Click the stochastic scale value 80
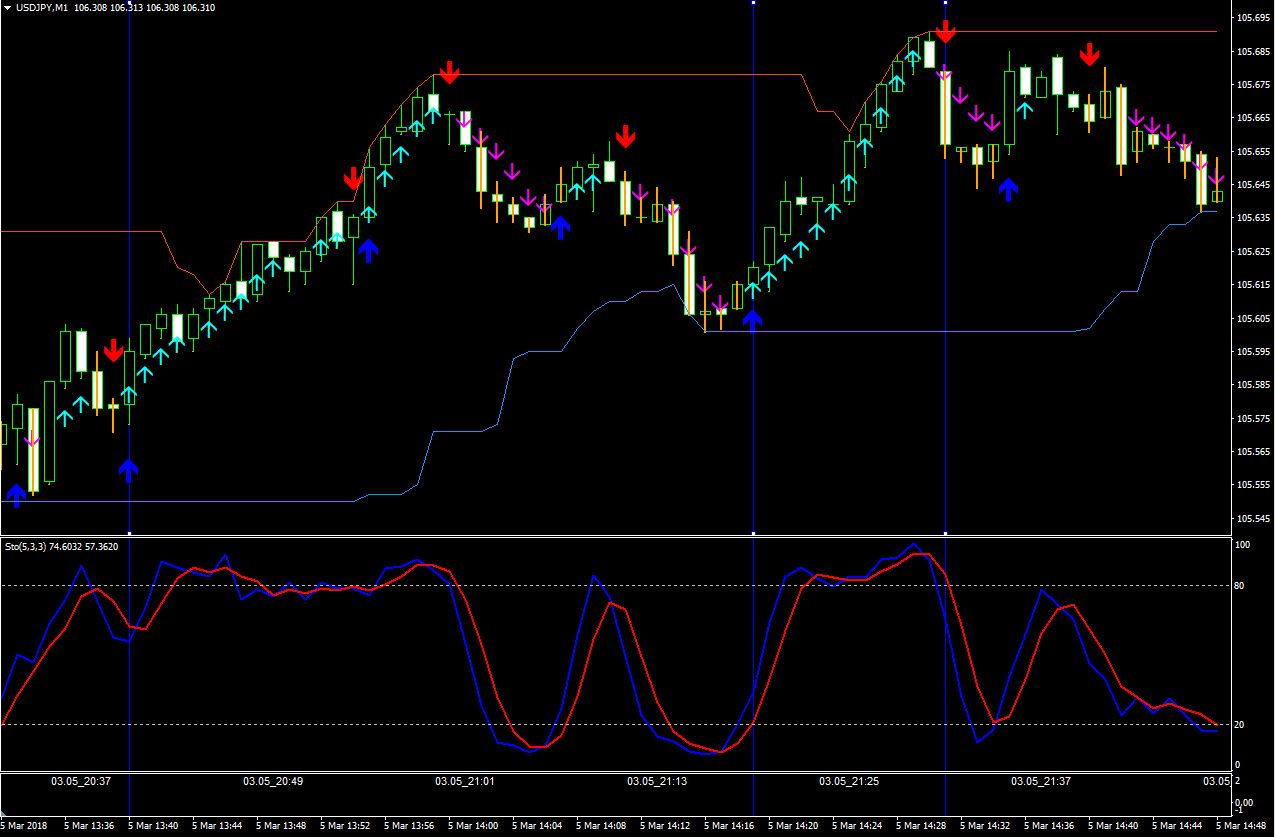The image size is (1275, 837). (1239, 585)
